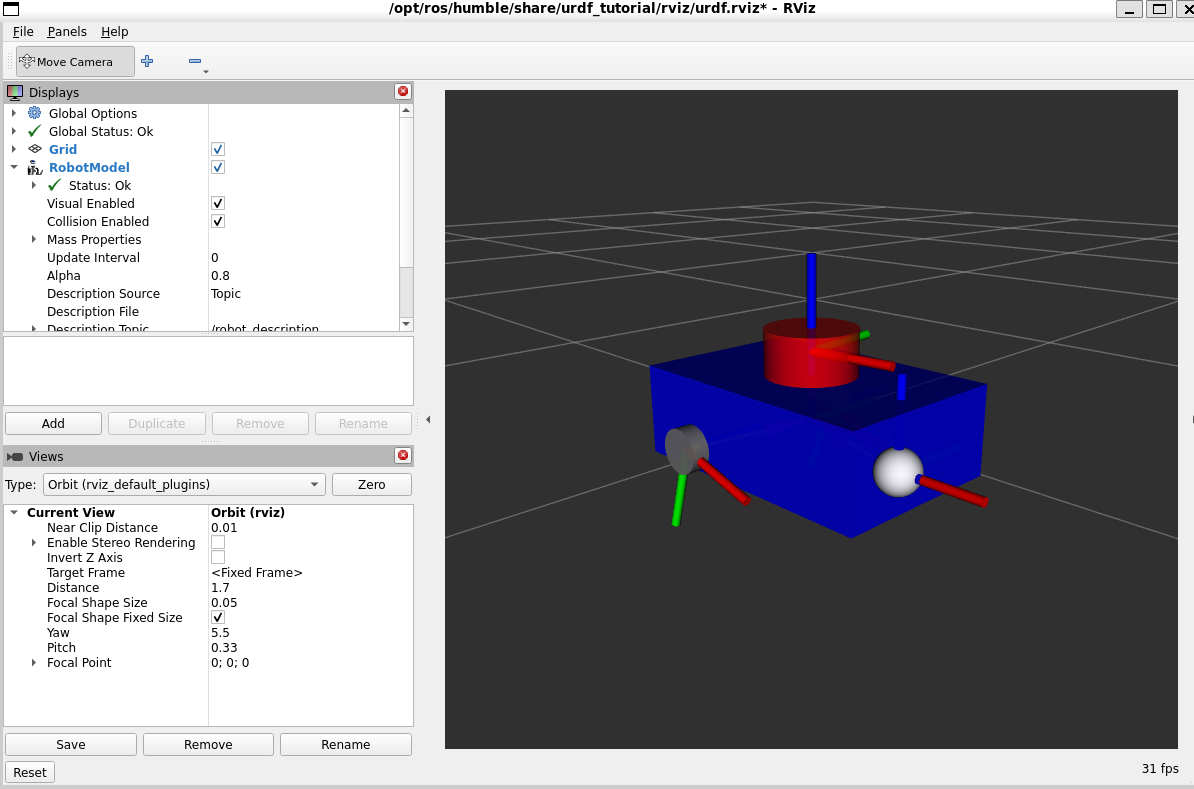Close the Views panel with red X
1194x789 pixels.
[403, 456]
